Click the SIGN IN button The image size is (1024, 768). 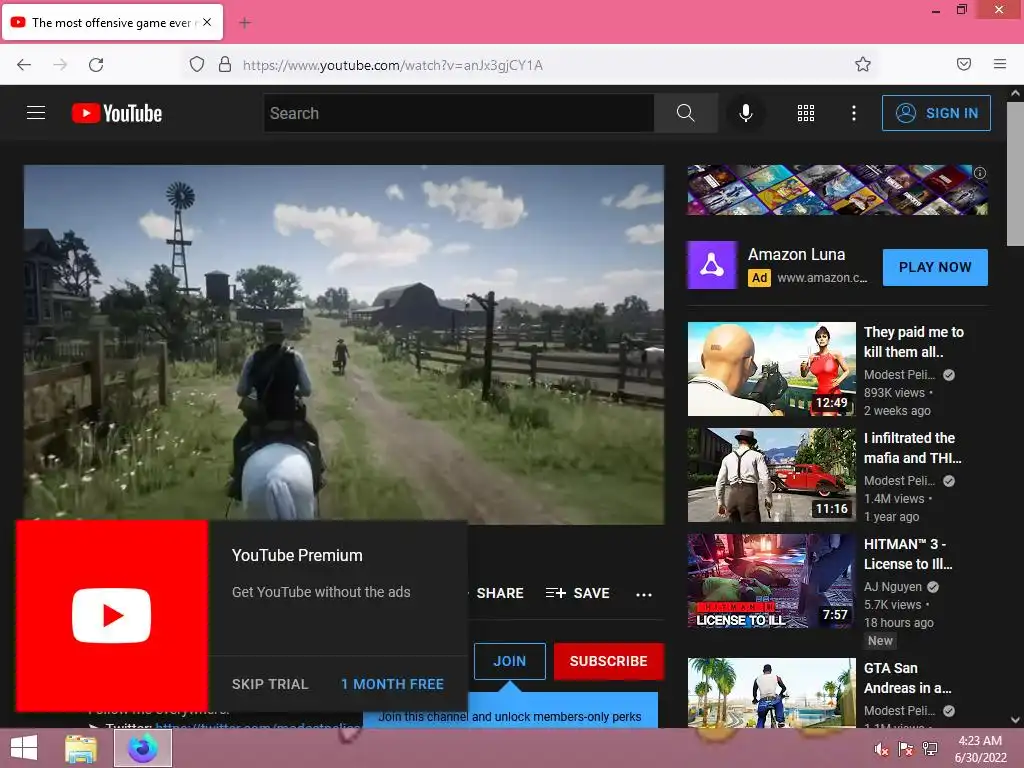tap(936, 113)
